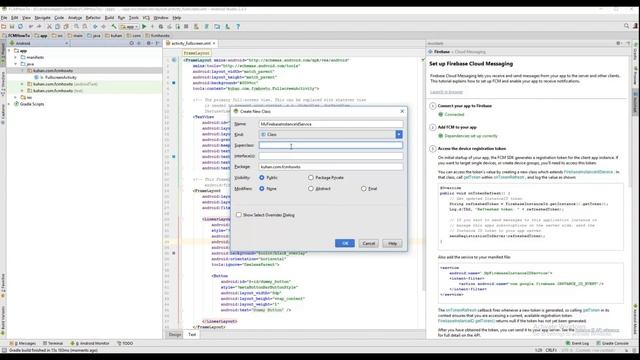Screen dimensions: 640x360
Task: Switch to the Design tab
Action: pyautogui.click(x=175, y=334)
